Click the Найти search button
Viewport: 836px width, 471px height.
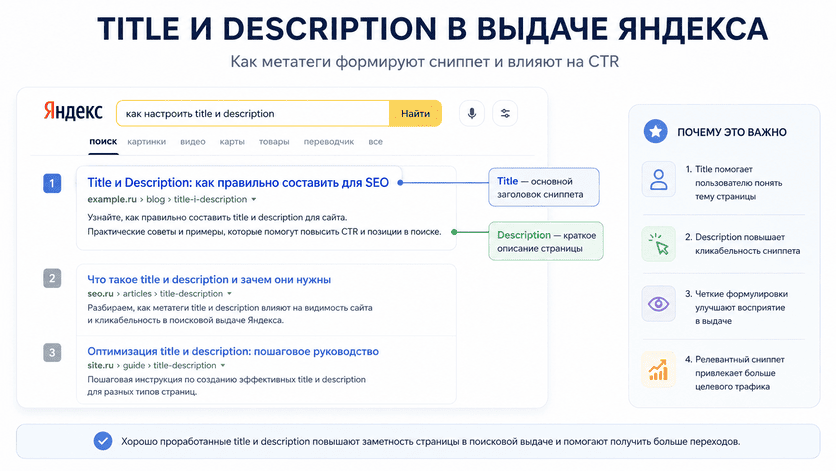[x=415, y=113]
